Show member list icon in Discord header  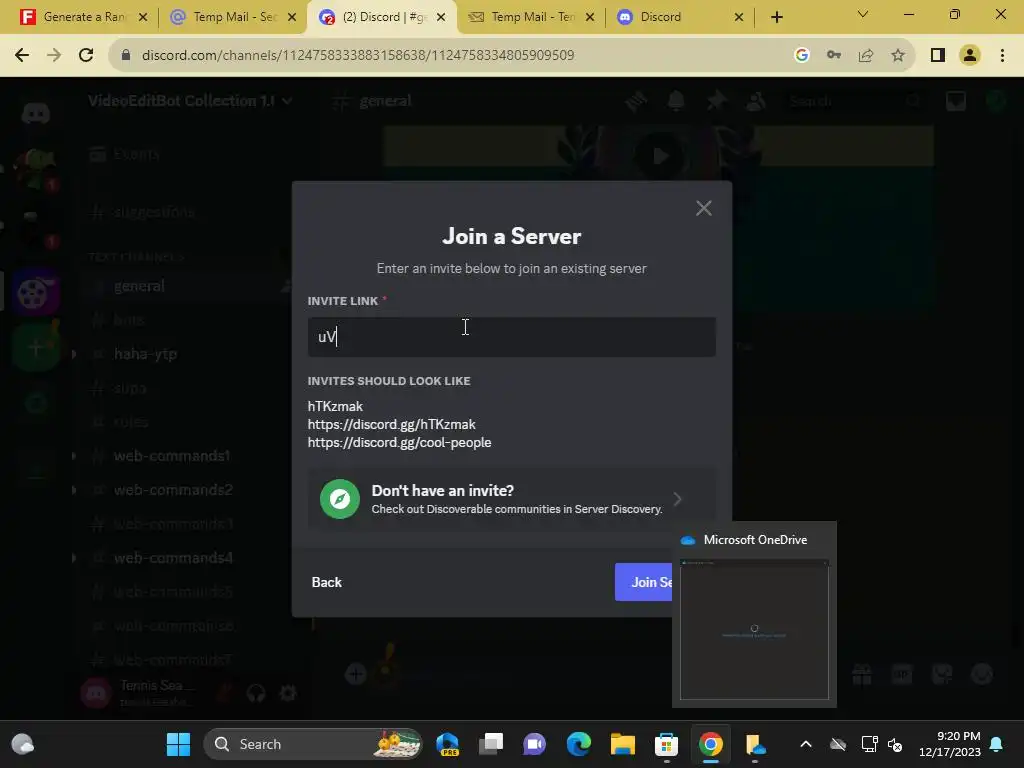click(x=756, y=101)
